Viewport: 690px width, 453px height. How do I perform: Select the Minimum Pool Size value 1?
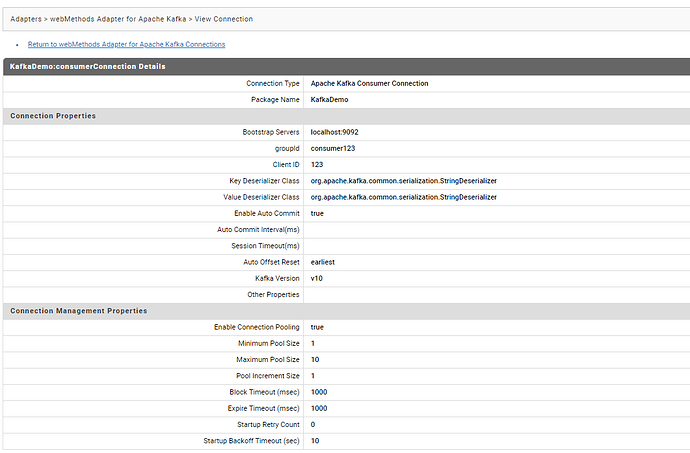pos(313,343)
